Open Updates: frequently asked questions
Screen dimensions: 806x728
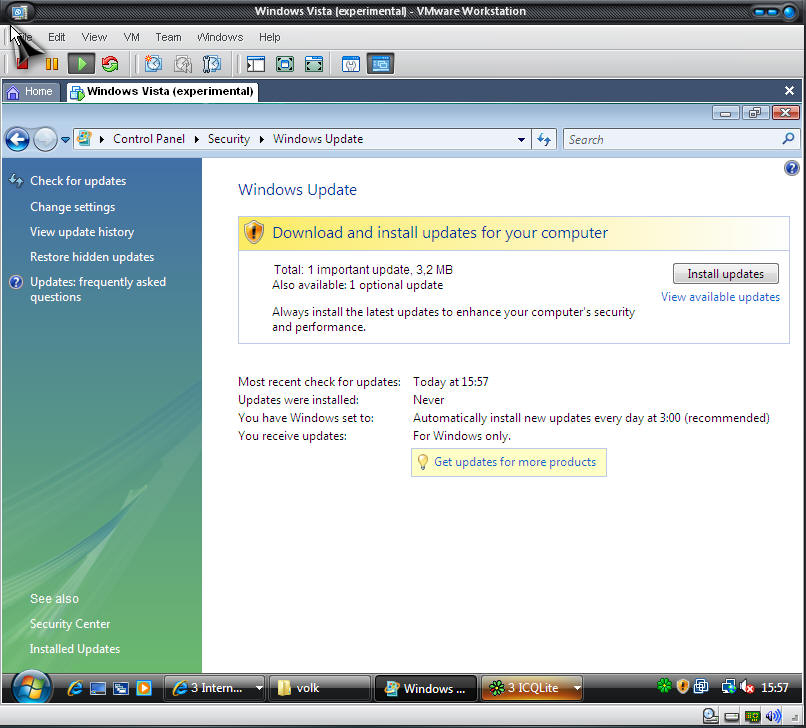(98, 289)
